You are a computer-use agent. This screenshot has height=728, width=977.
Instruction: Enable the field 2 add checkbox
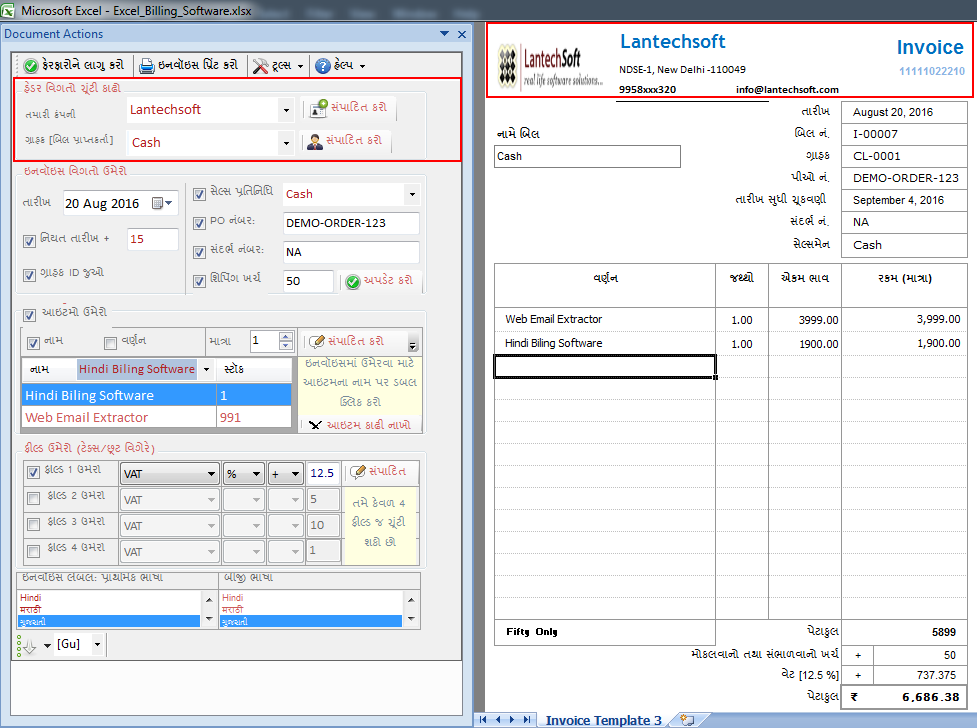point(34,498)
